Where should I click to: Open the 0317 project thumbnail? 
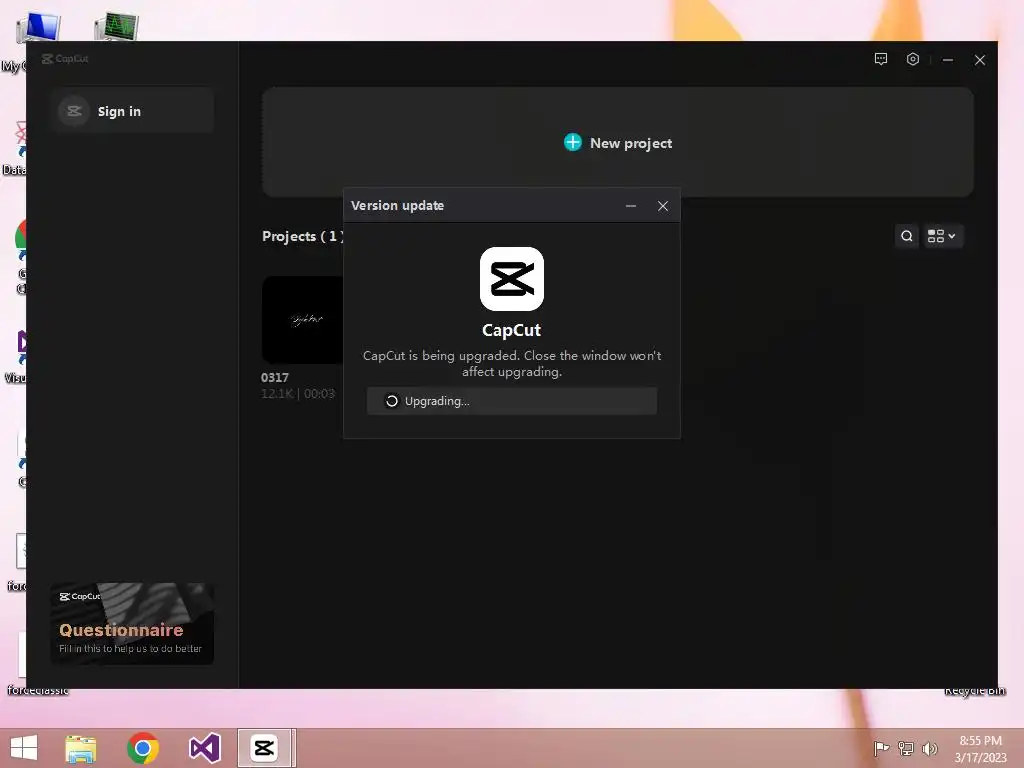(303, 320)
